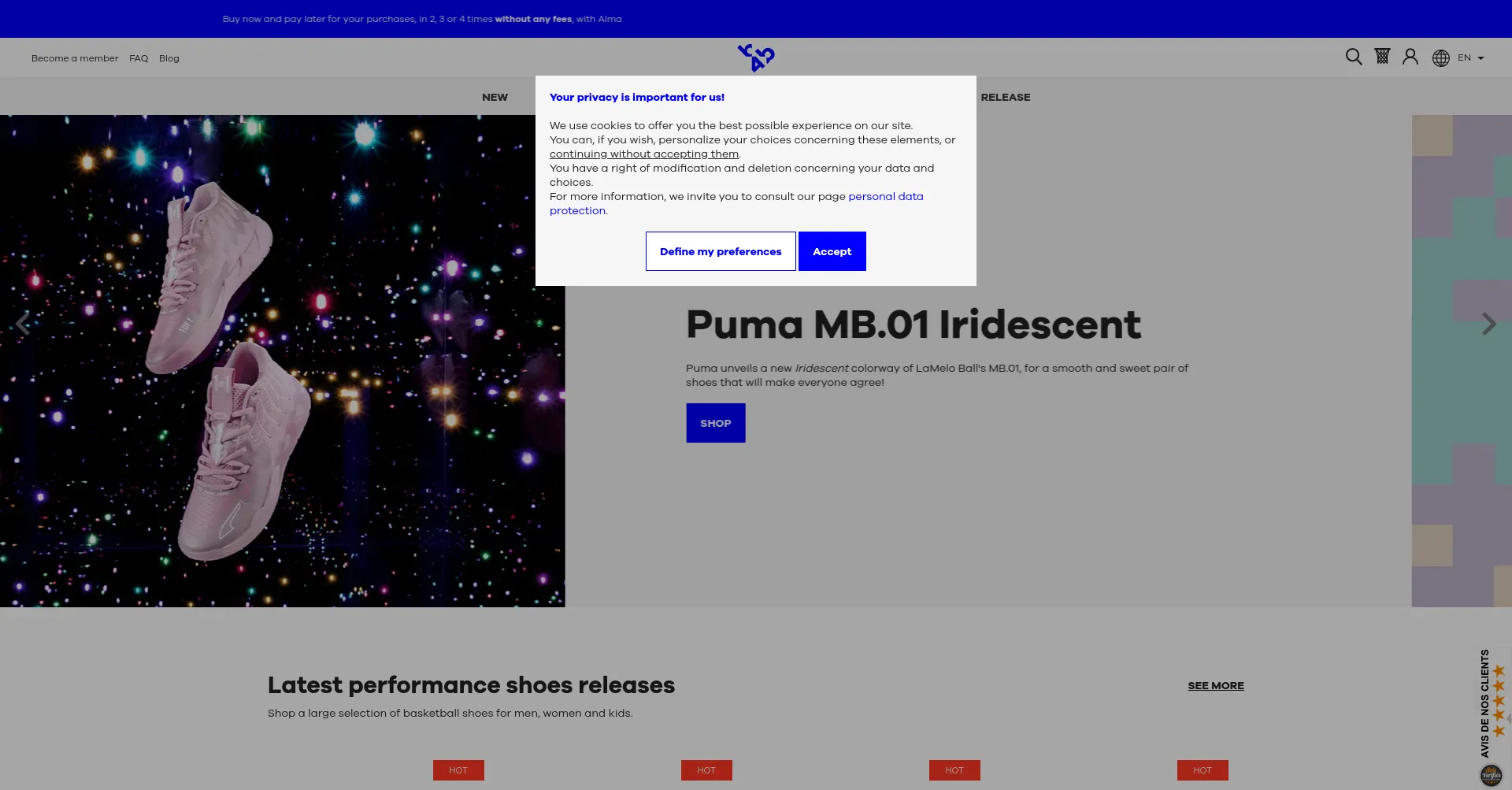Click Define my preferences button
1512x790 pixels.
point(721,251)
